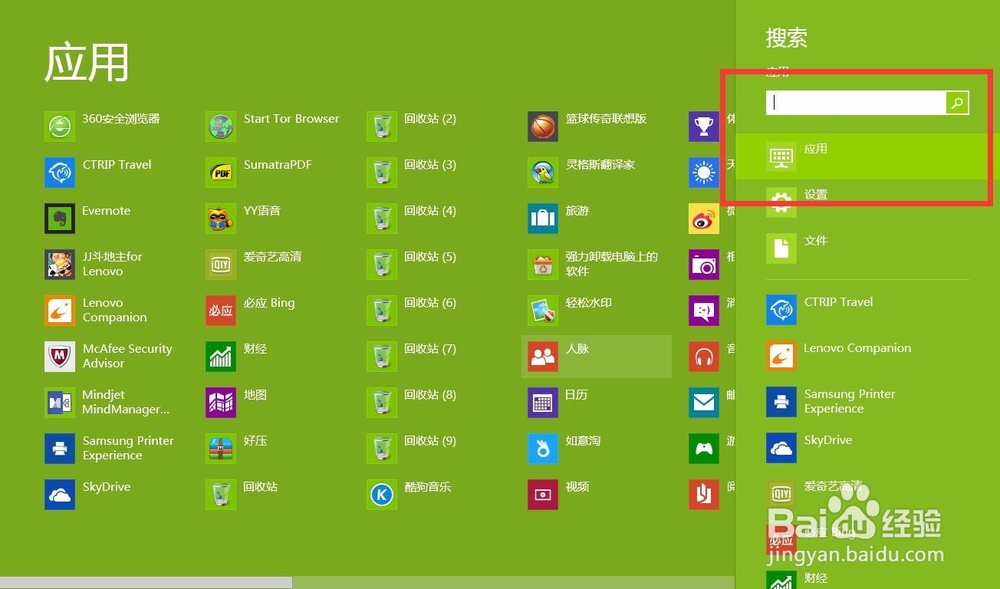This screenshot has width=1000, height=589.
Task: Open Mindjet MindManager app
Action: [x=107, y=402]
